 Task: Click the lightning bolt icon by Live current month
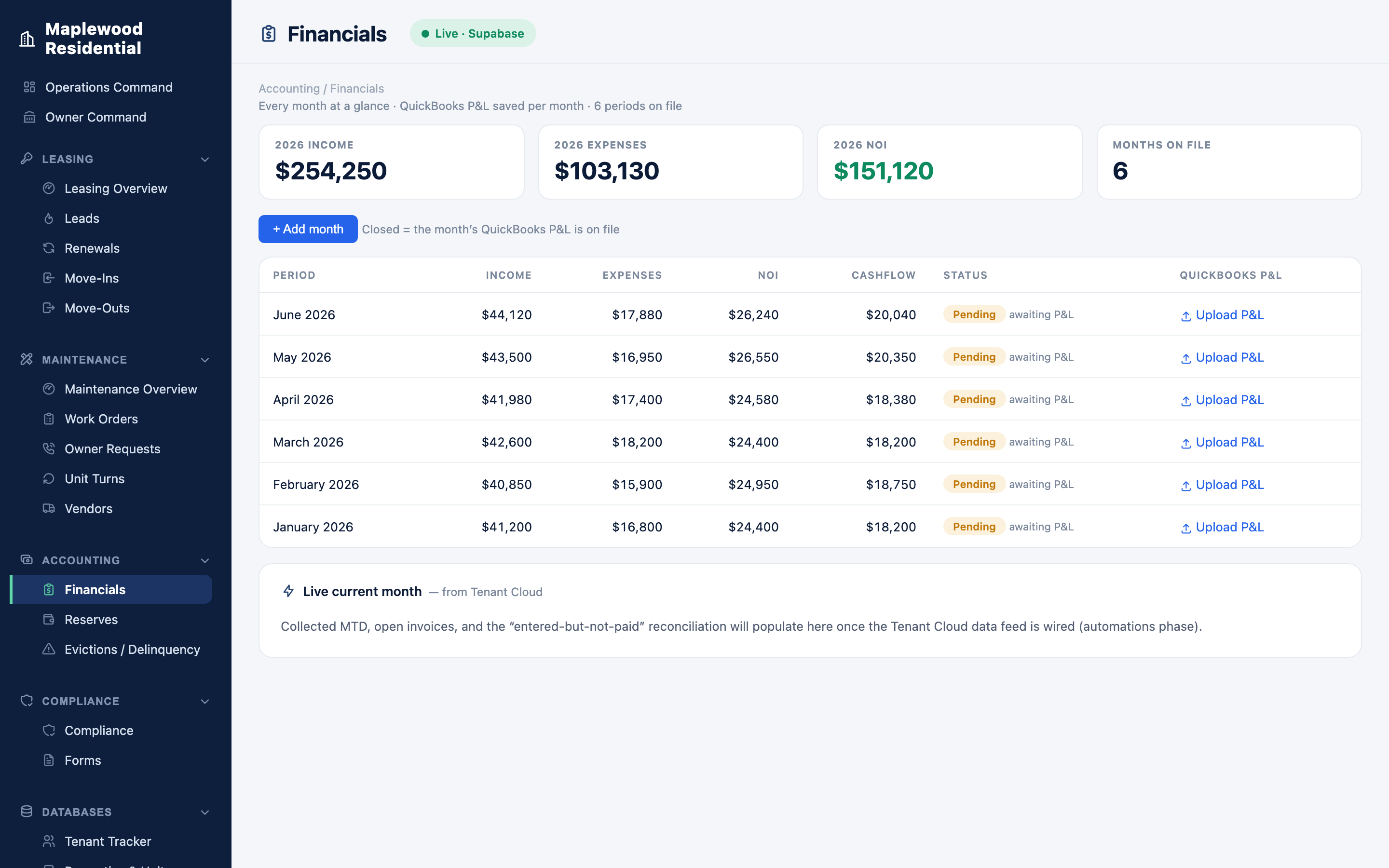[289, 591]
